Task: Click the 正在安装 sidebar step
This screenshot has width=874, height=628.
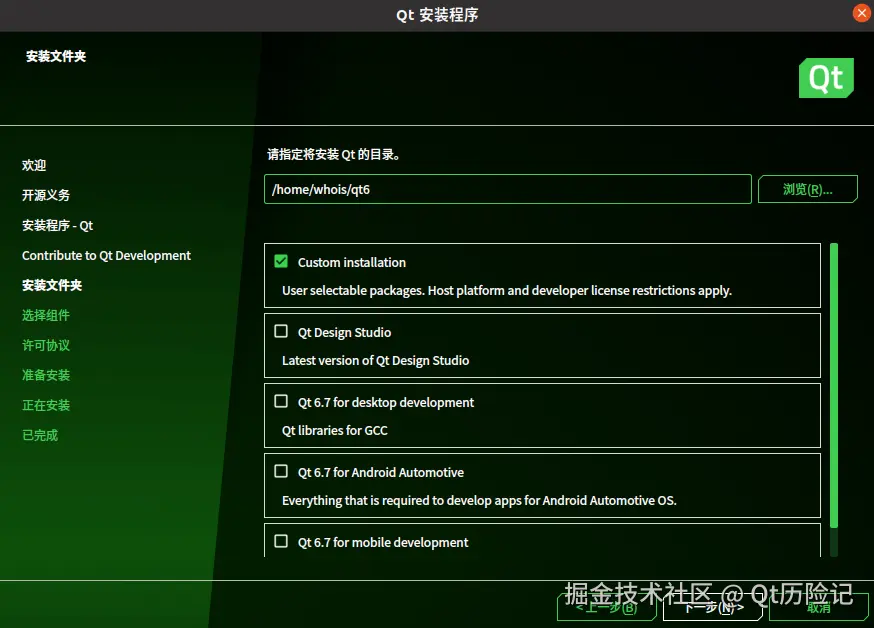Action: pyautogui.click(x=46, y=405)
